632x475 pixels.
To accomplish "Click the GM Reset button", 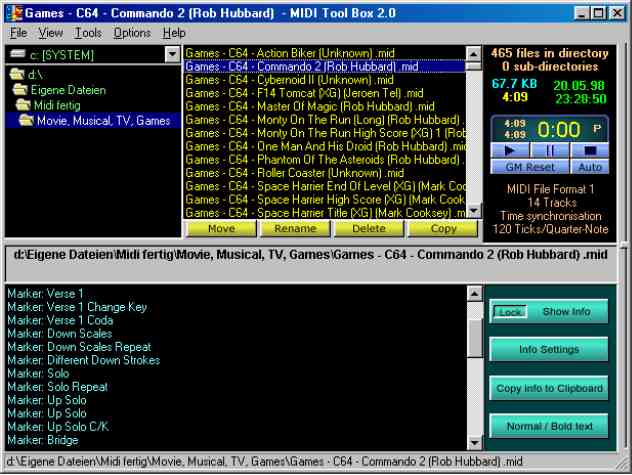I will [x=530, y=167].
